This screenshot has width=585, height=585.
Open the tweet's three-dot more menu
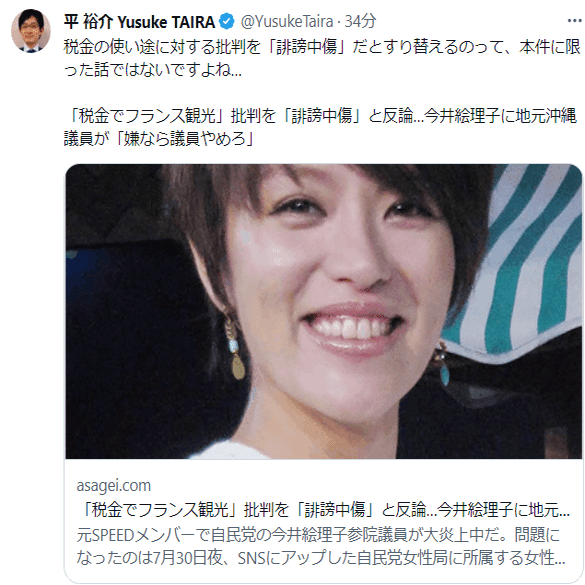tap(575, 21)
